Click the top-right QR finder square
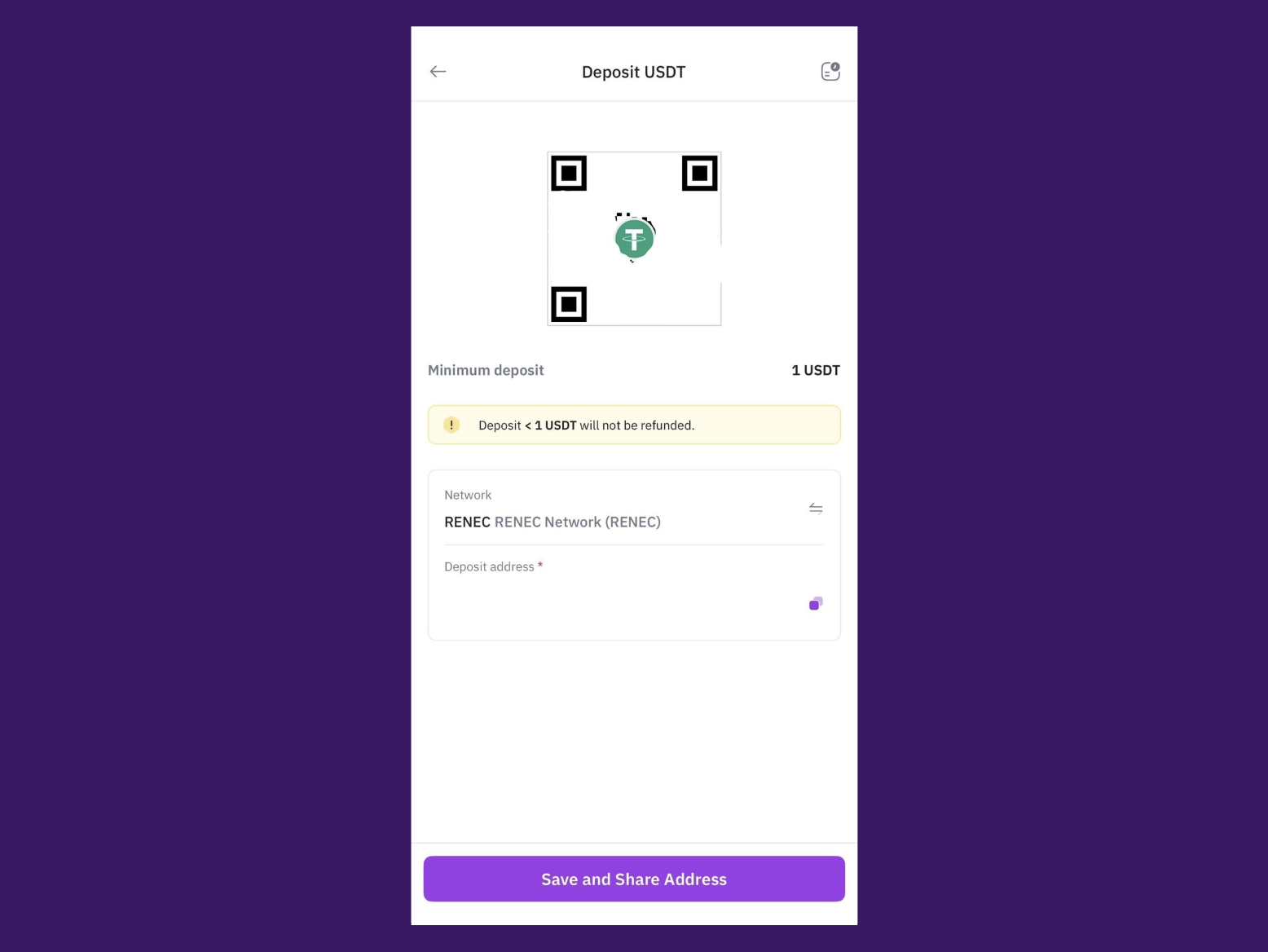The image size is (1268, 952). pos(699,174)
